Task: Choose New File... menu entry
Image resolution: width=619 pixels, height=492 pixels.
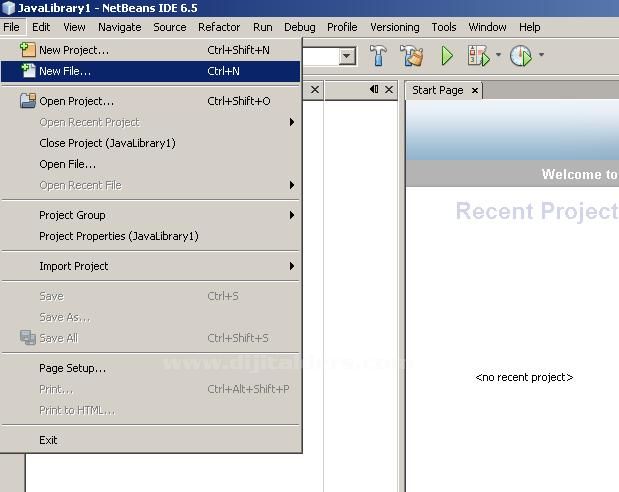Action: click(150, 71)
